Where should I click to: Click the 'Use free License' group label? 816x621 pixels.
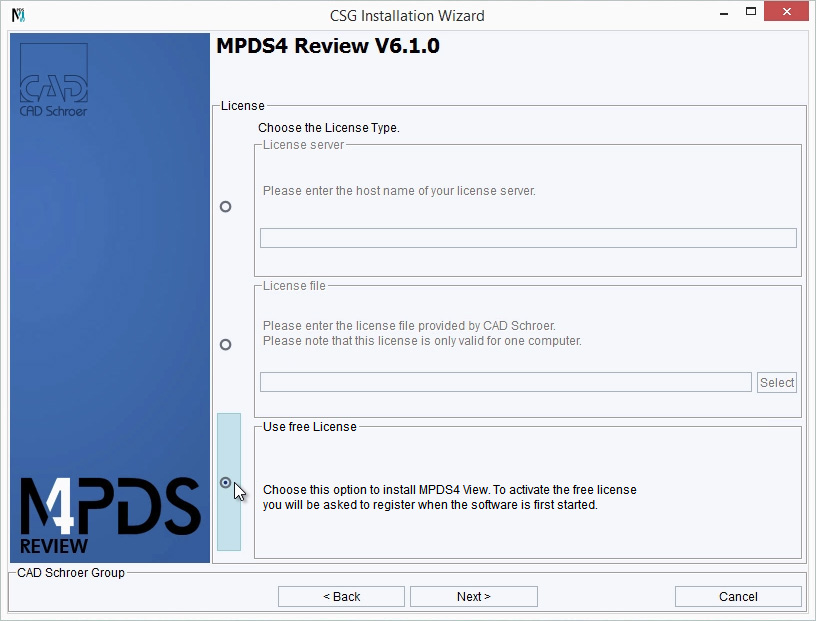pyautogui.click(x=310, y=427)
